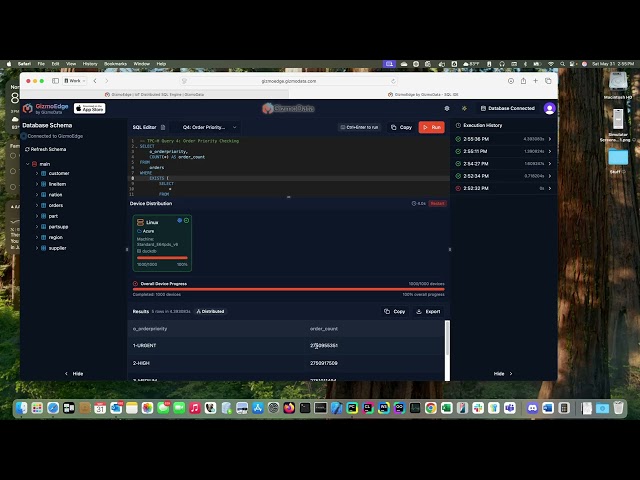Open the failed 2:52:33 PM history entry
This screenshot has width=640, height=480.
coord(504,188)
